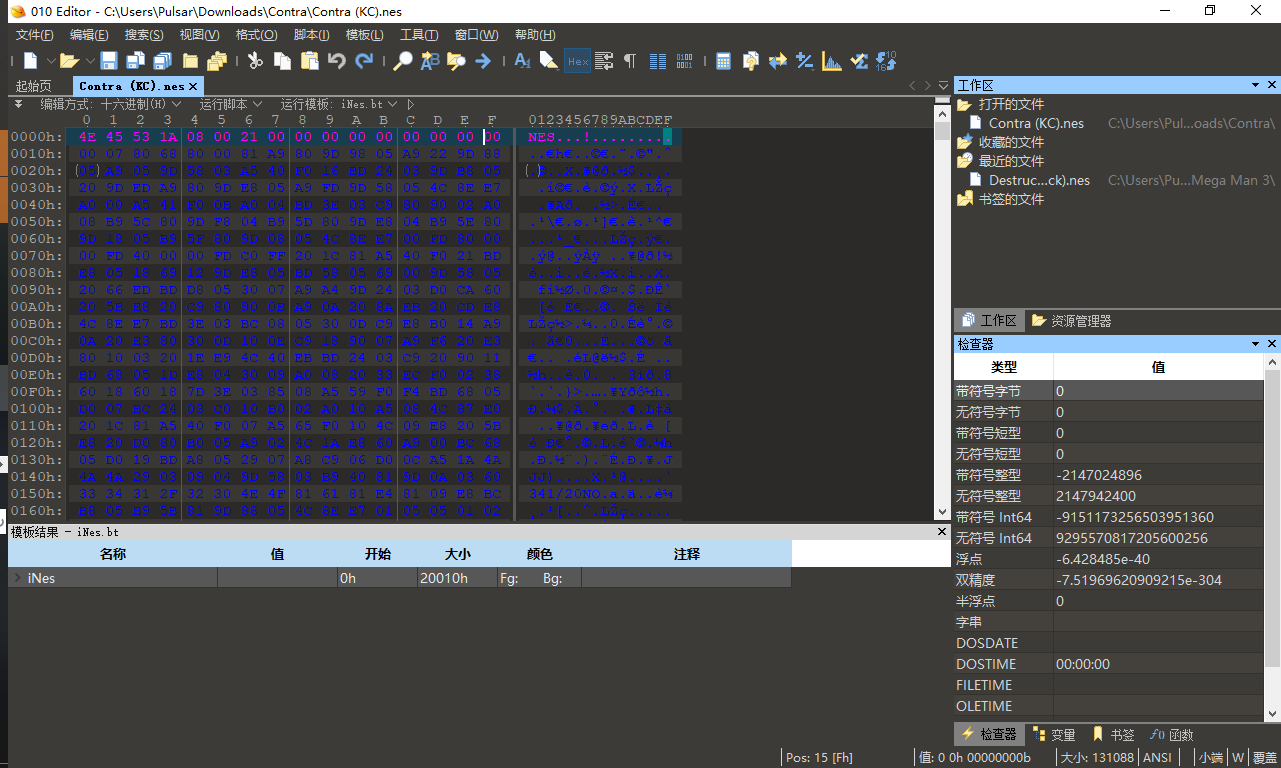Screen dimensions: 1281x768
Task: Switch to the 函数 tab
Action: [1172, 734]
